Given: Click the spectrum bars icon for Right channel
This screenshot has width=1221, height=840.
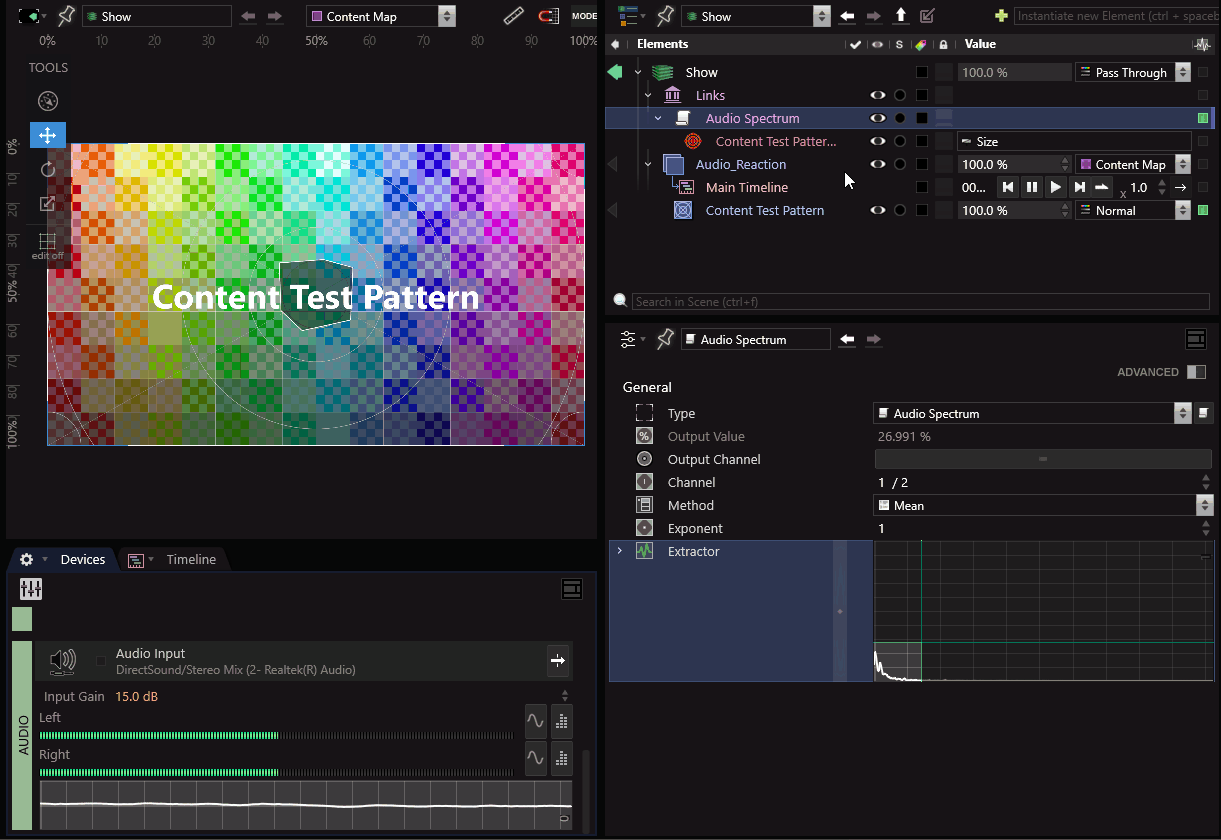Looking at the screenshot, I should (561, 758).
